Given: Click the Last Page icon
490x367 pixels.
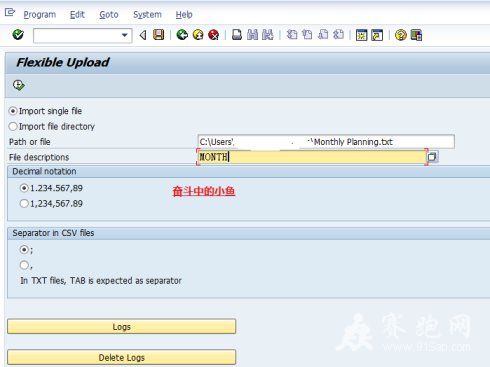Looking at the screenshot, I should (338, 35).
